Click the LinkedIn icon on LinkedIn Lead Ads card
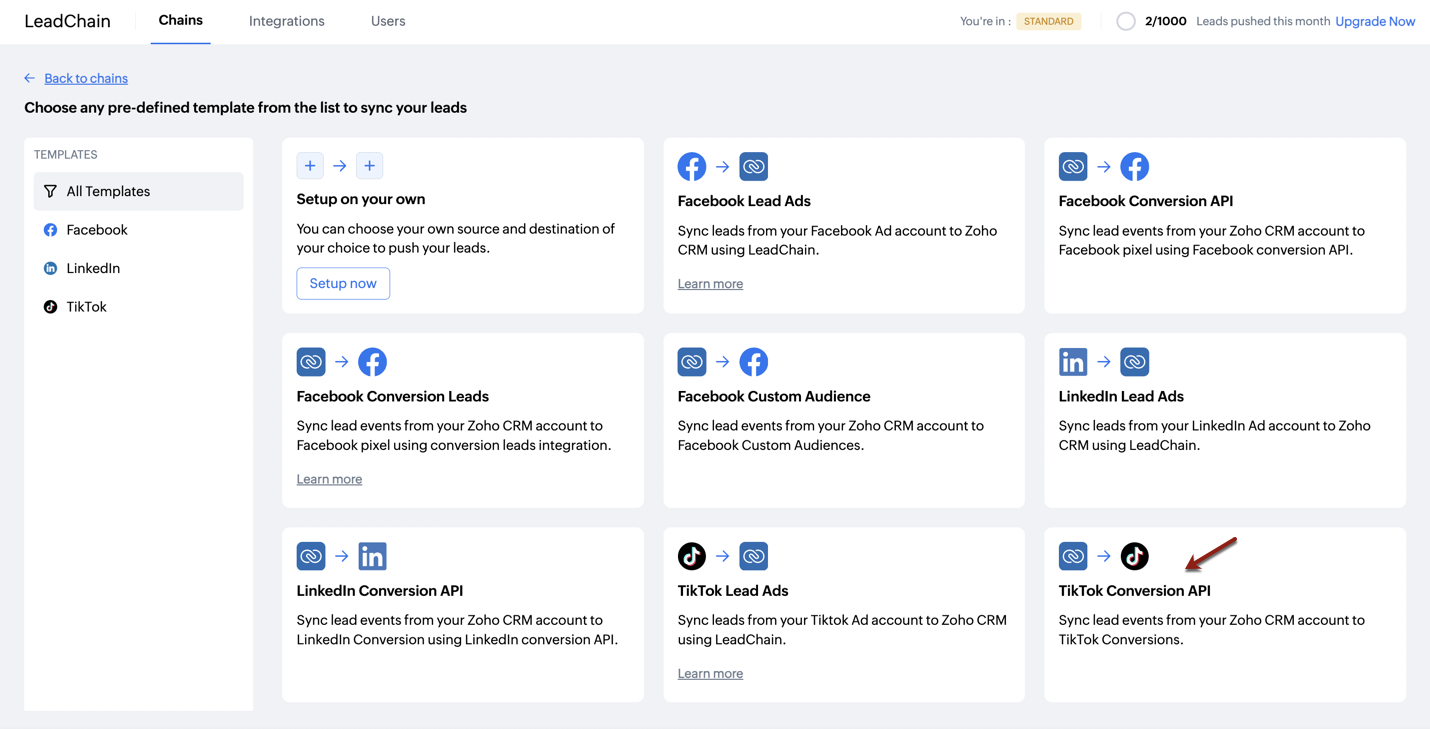The width and height of the screenshot is (1430, 729). click(1073, 362)
